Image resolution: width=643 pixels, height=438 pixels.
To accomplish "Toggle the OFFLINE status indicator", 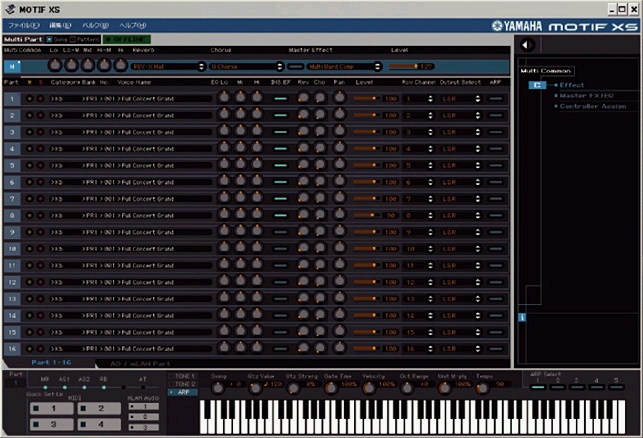I will [x=127, y=39].
